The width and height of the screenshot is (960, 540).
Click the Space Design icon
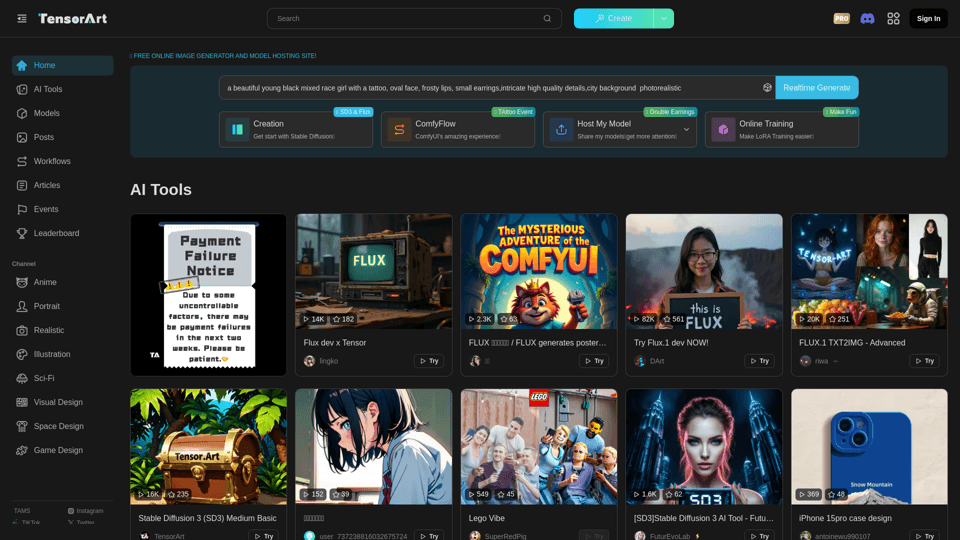click(22, 426)
